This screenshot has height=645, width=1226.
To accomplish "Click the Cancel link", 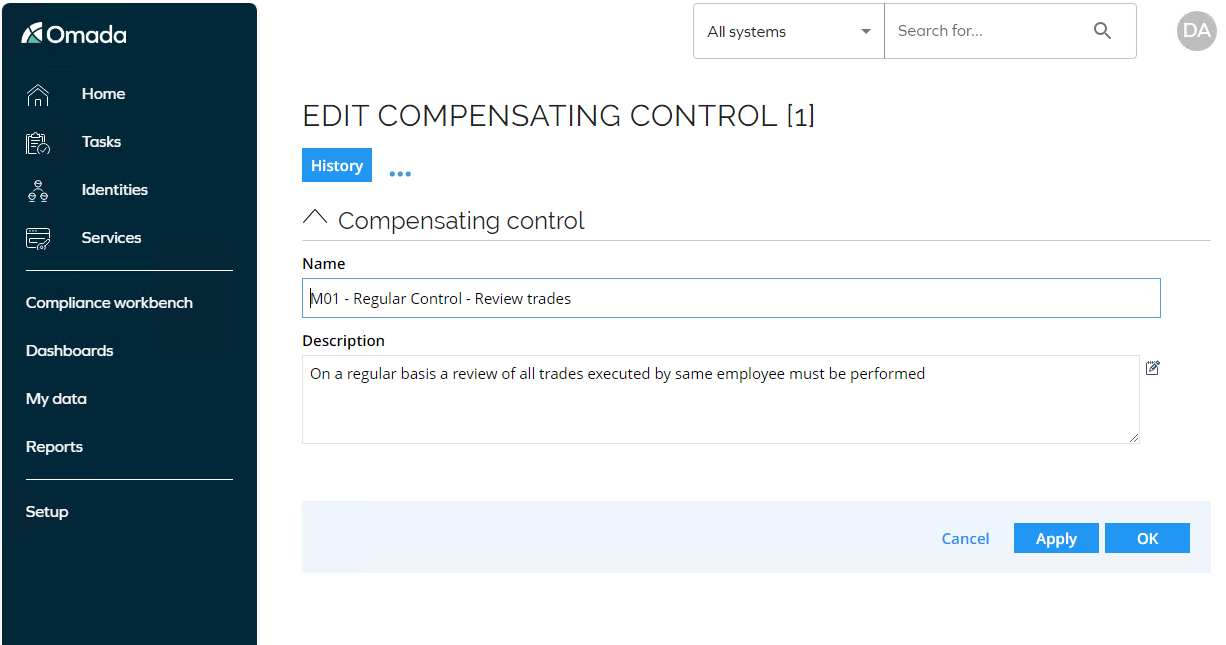I will pos(965,538).
